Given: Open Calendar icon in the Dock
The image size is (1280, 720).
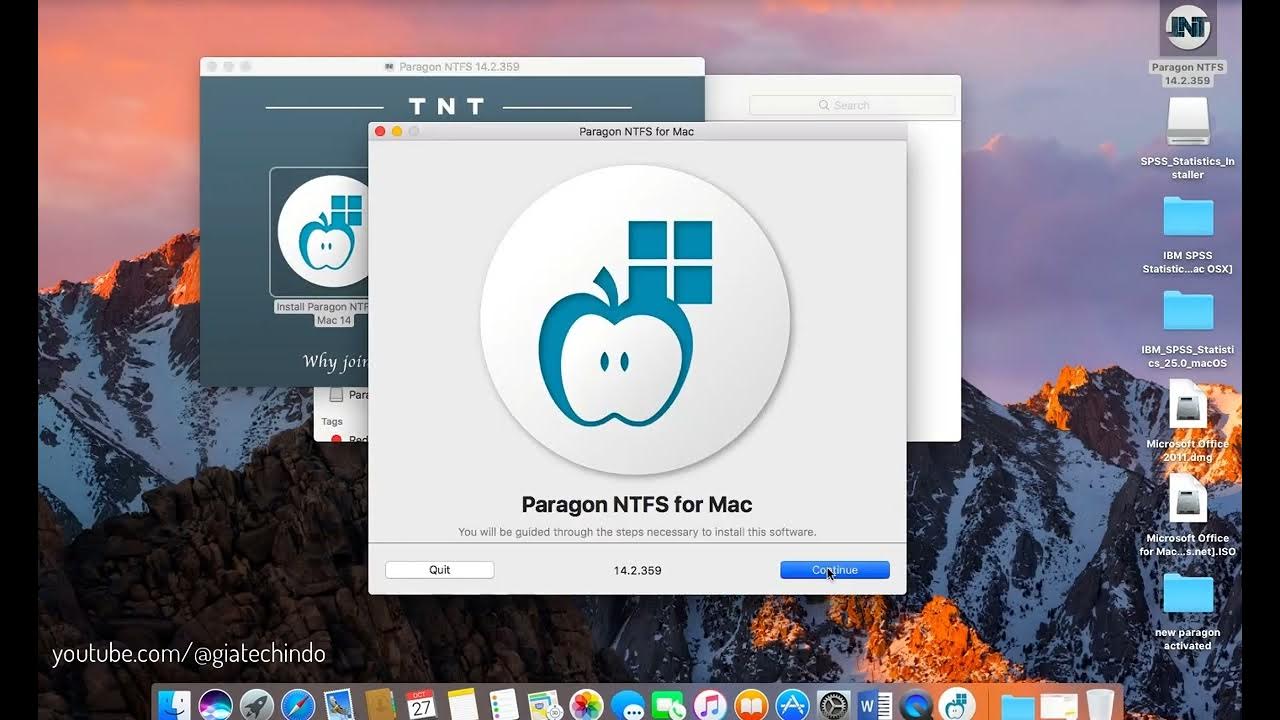Looking at the screenshot, I should coord(421,705).
